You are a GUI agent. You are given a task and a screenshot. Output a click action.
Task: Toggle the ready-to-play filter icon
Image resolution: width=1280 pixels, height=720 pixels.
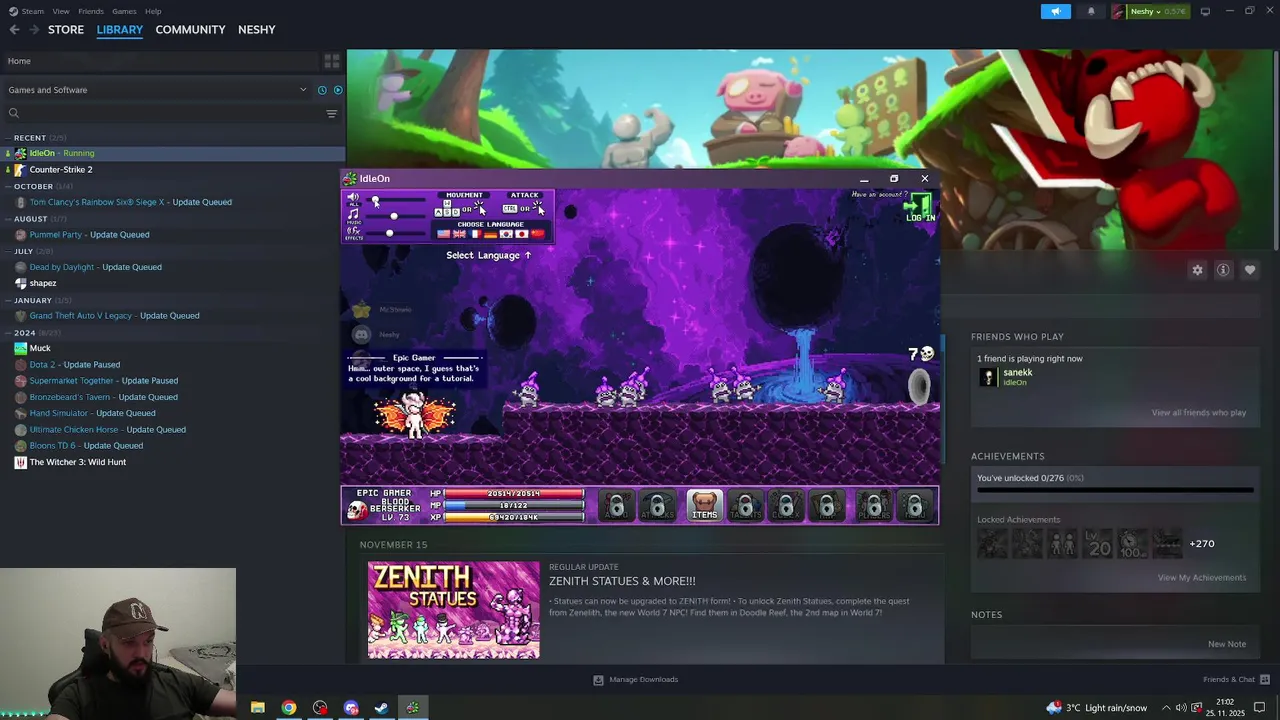tap(338, 90)
